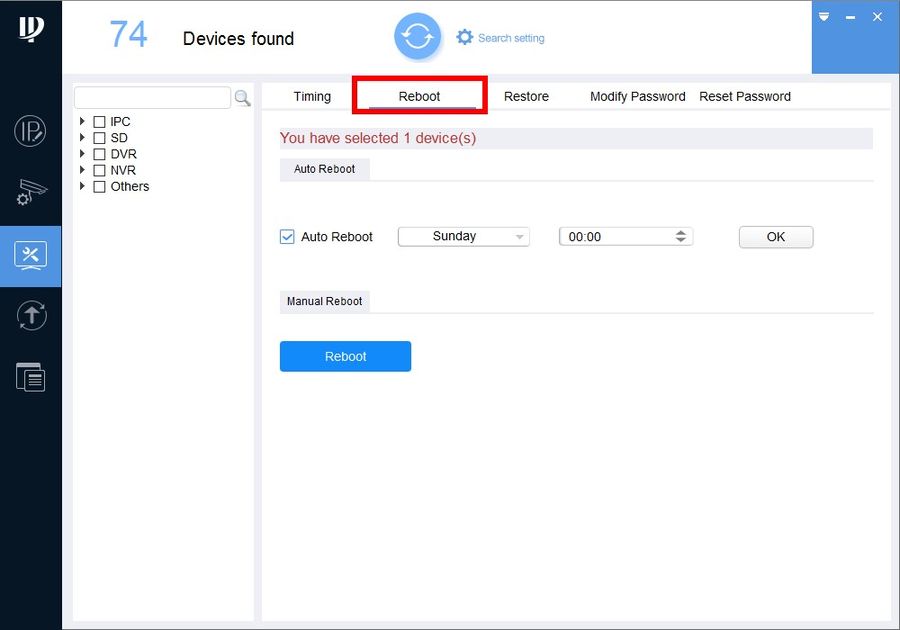Tick the NVR checkbox
This screenshot has height=630, width=900.
[99, 170]
